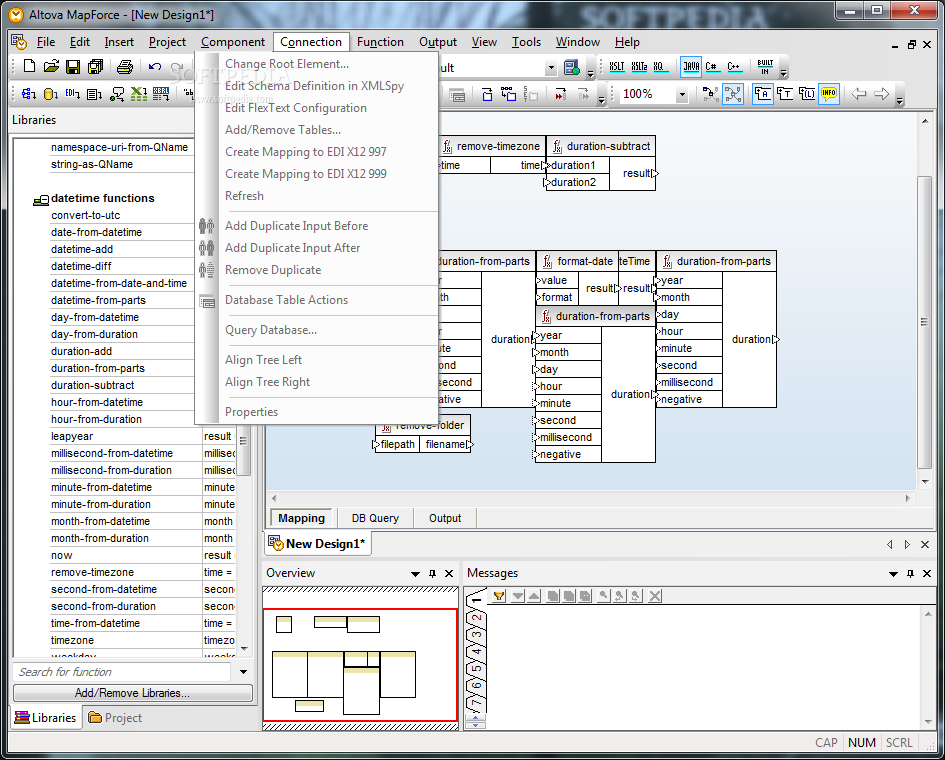This screenshot has height=760, width=945.
Task: Select XSLT output language
Action: click(x=617, y=67)
